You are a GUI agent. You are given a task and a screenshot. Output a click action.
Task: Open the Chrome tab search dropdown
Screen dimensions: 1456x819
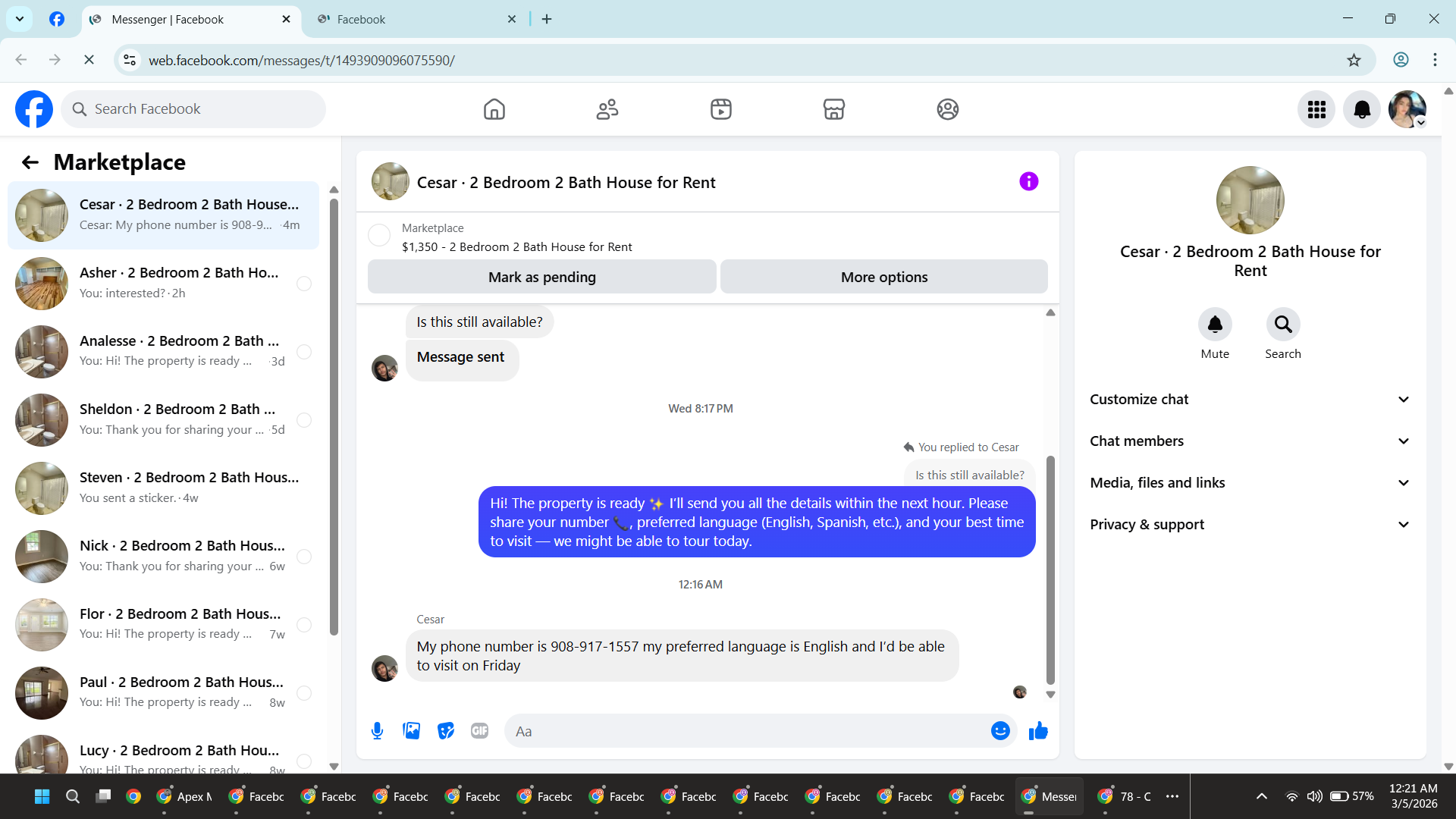tap(20, 19)
